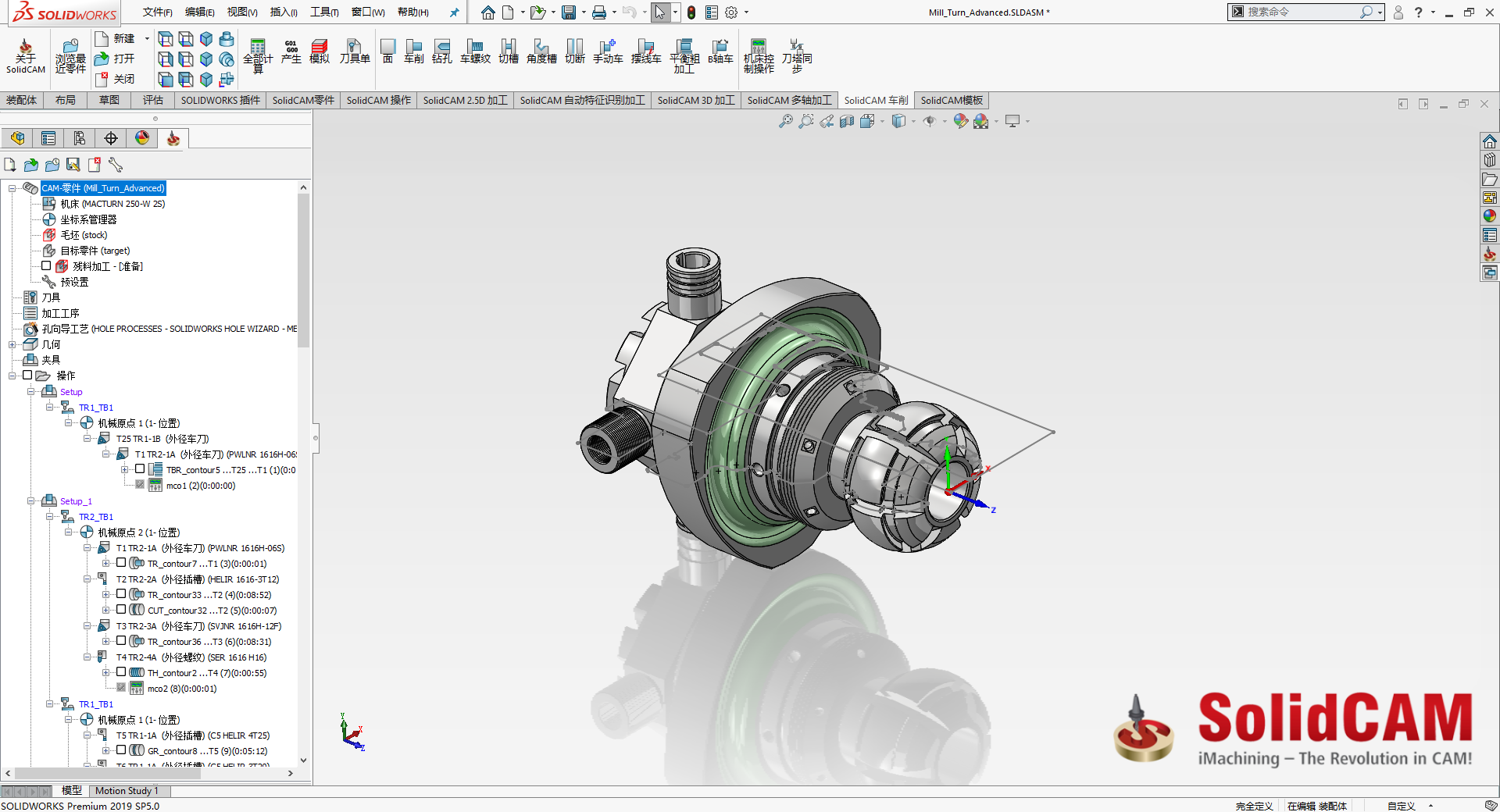
Task: Collapse the T2 TR2-2A tool node
Action: coord(87,579)
